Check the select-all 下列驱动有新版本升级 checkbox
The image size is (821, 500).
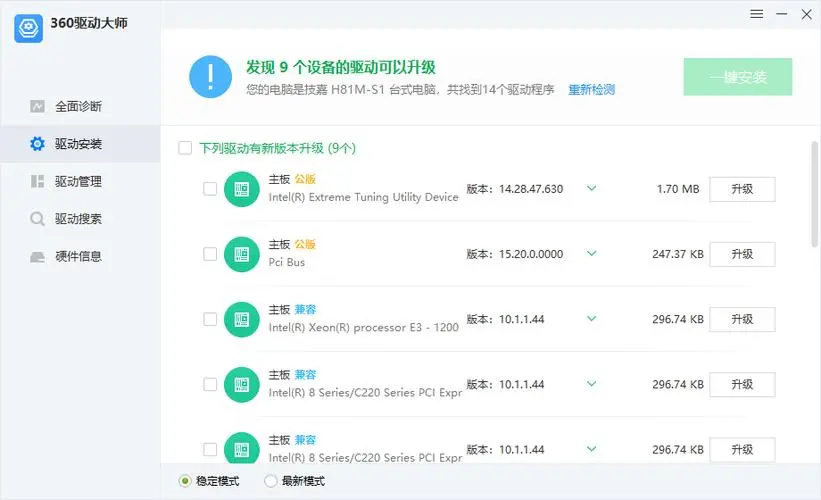185,148
